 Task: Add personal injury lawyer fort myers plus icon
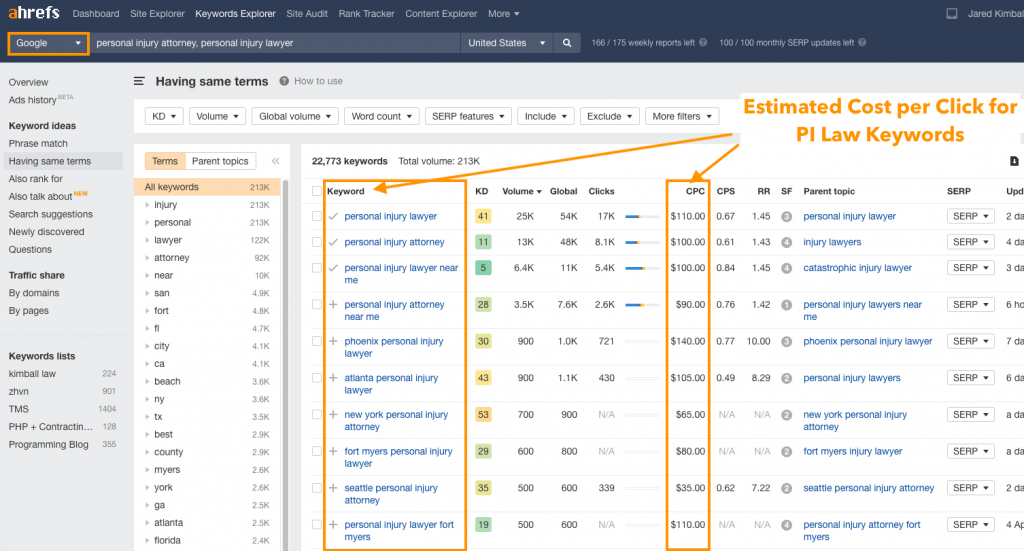(333, 524)
